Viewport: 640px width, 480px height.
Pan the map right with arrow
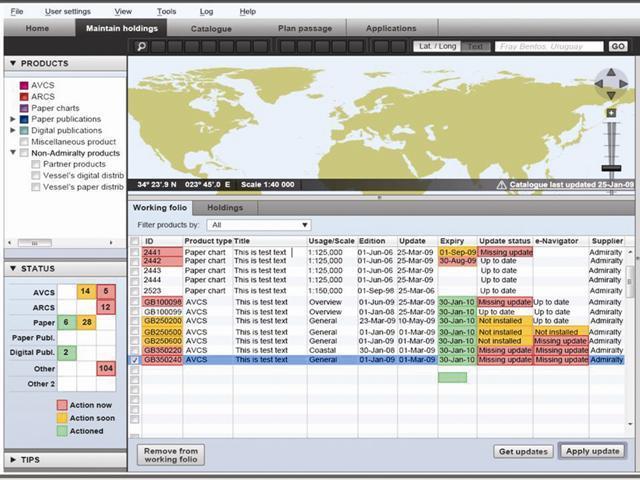(x=623, y=84)
